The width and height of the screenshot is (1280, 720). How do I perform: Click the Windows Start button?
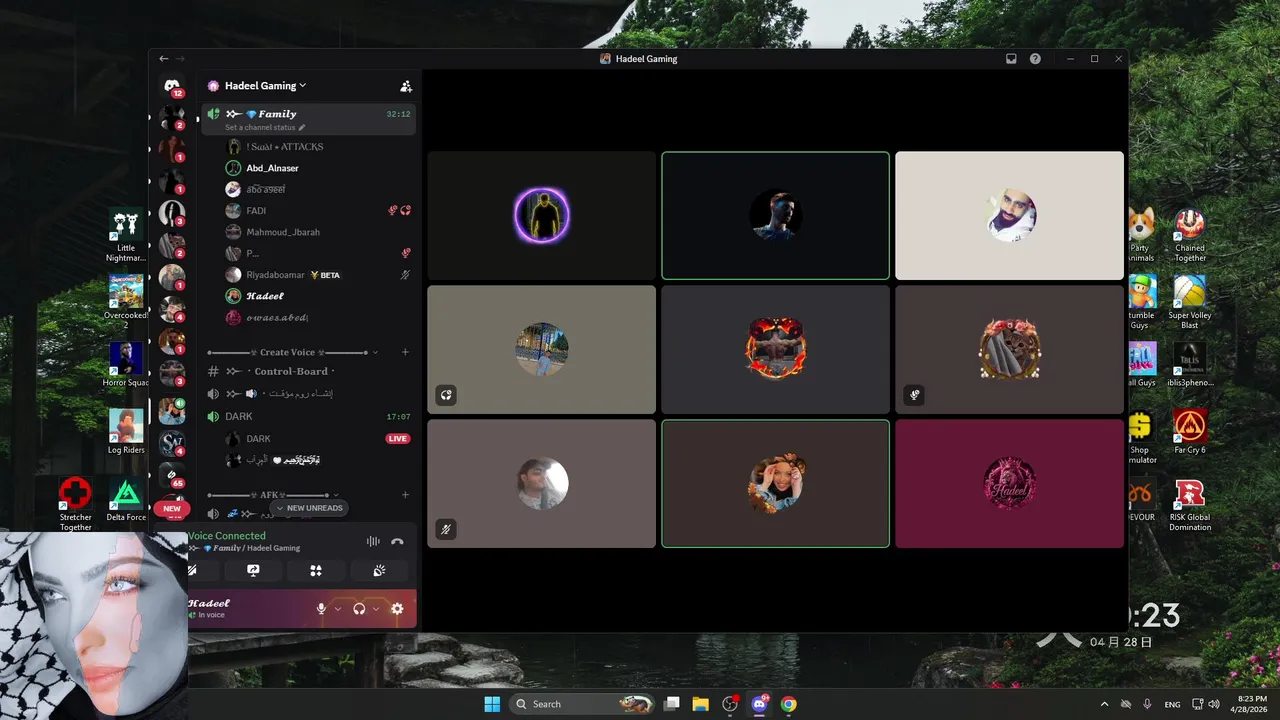tap(492, 704)
